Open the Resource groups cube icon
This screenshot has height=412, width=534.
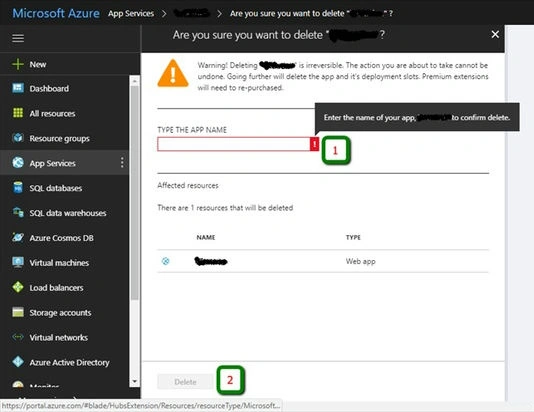coord(18,138)
